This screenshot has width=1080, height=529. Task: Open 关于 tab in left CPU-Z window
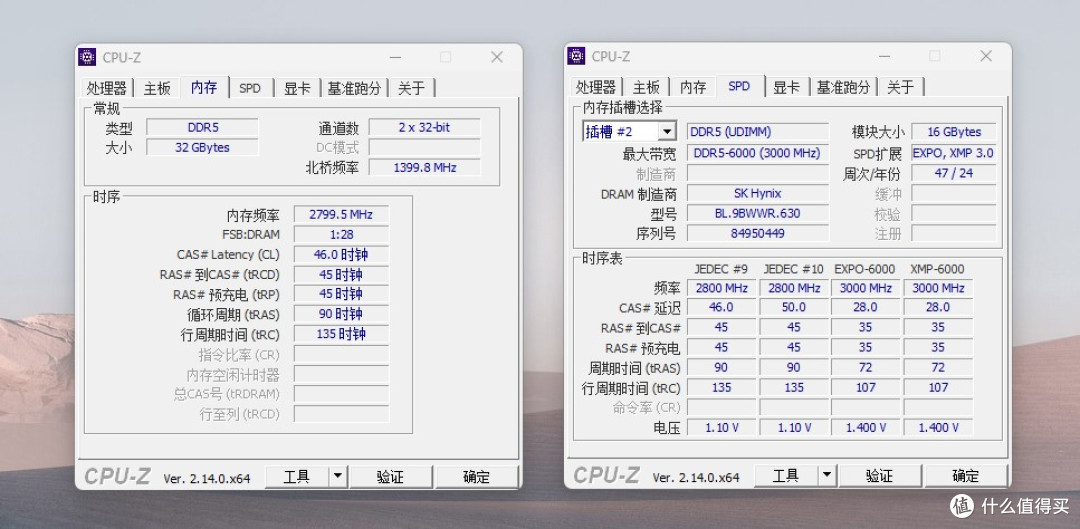[x=411, y=88]
